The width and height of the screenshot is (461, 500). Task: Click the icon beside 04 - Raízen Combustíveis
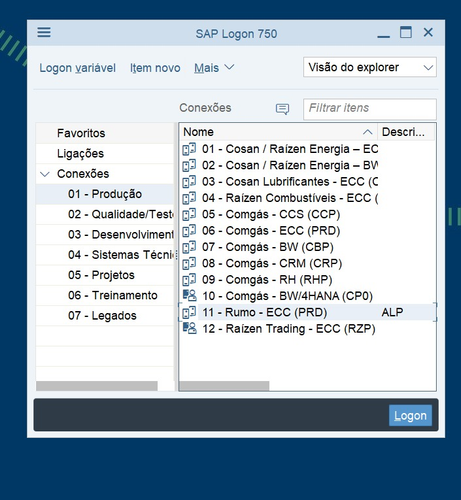click(189, 198)
